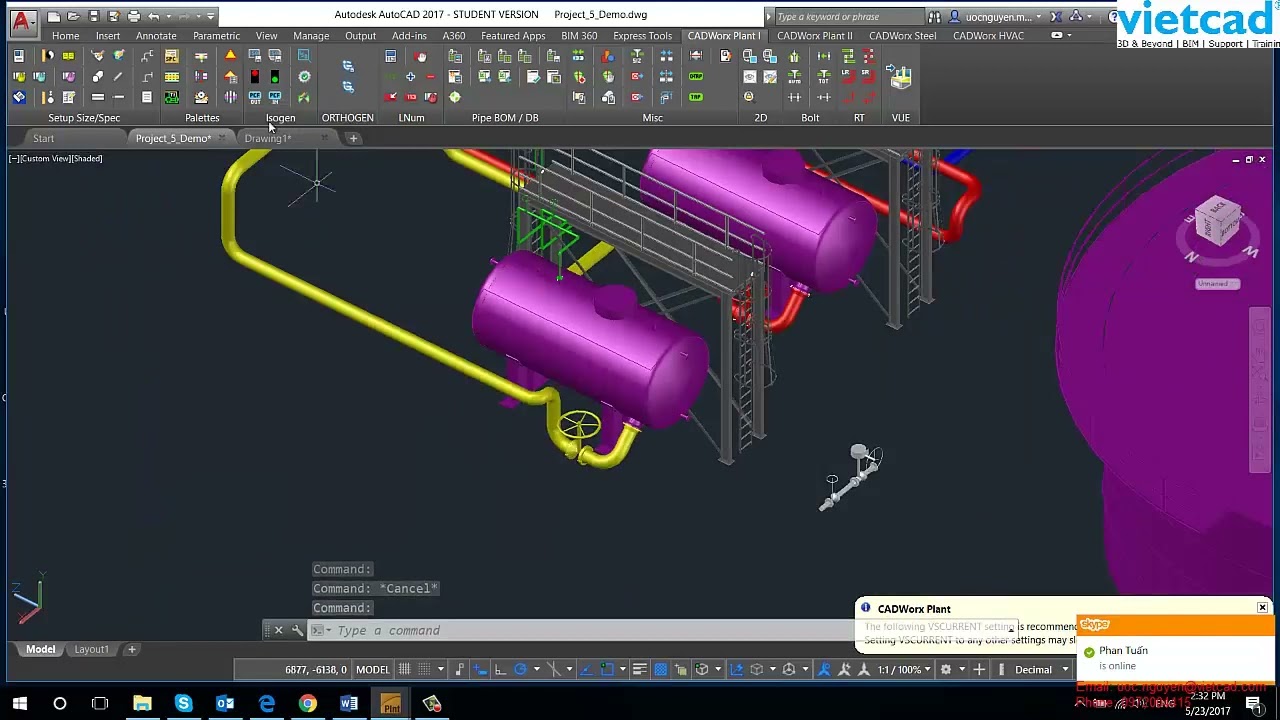Open command line customize wrench icon

pos(297,630)
